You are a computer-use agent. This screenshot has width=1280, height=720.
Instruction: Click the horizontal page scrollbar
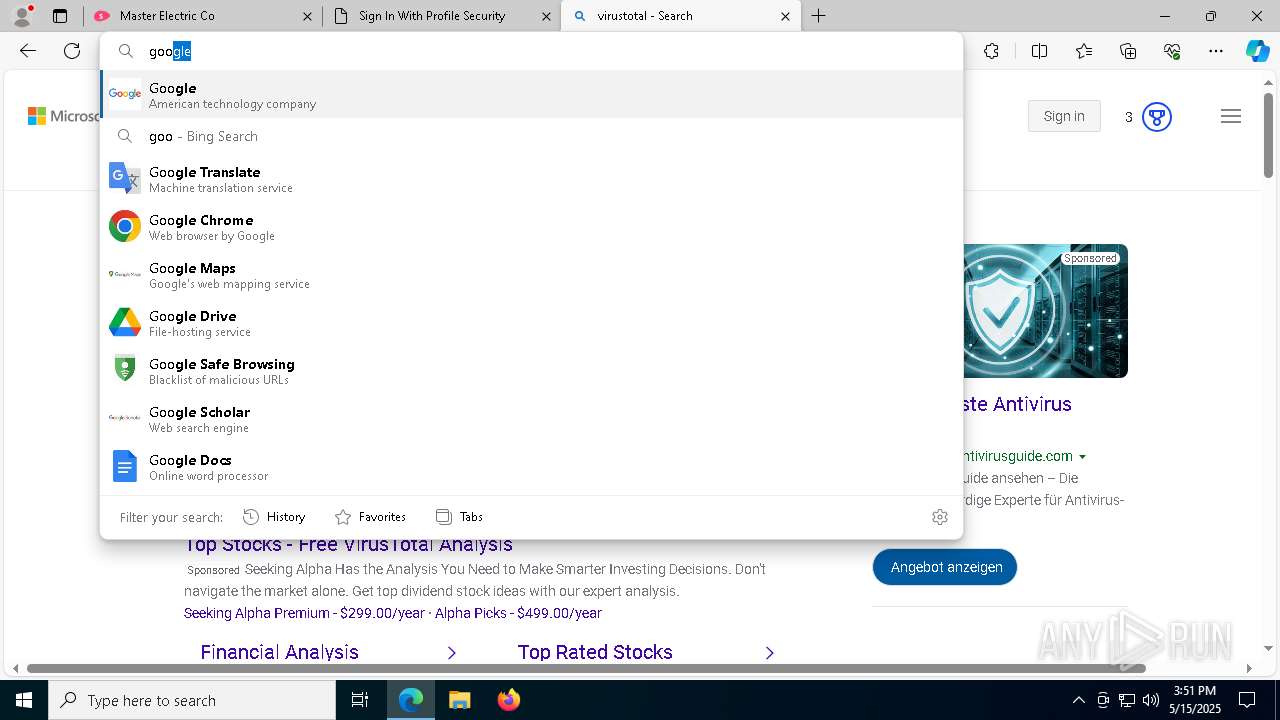coord(585,668)
